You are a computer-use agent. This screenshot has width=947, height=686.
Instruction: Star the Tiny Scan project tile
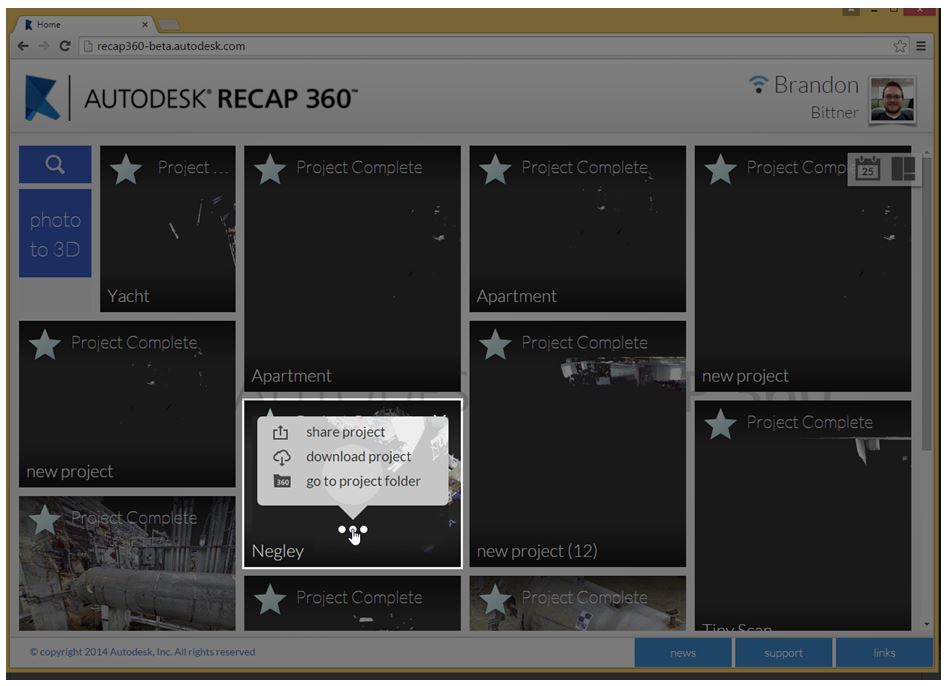721,425
